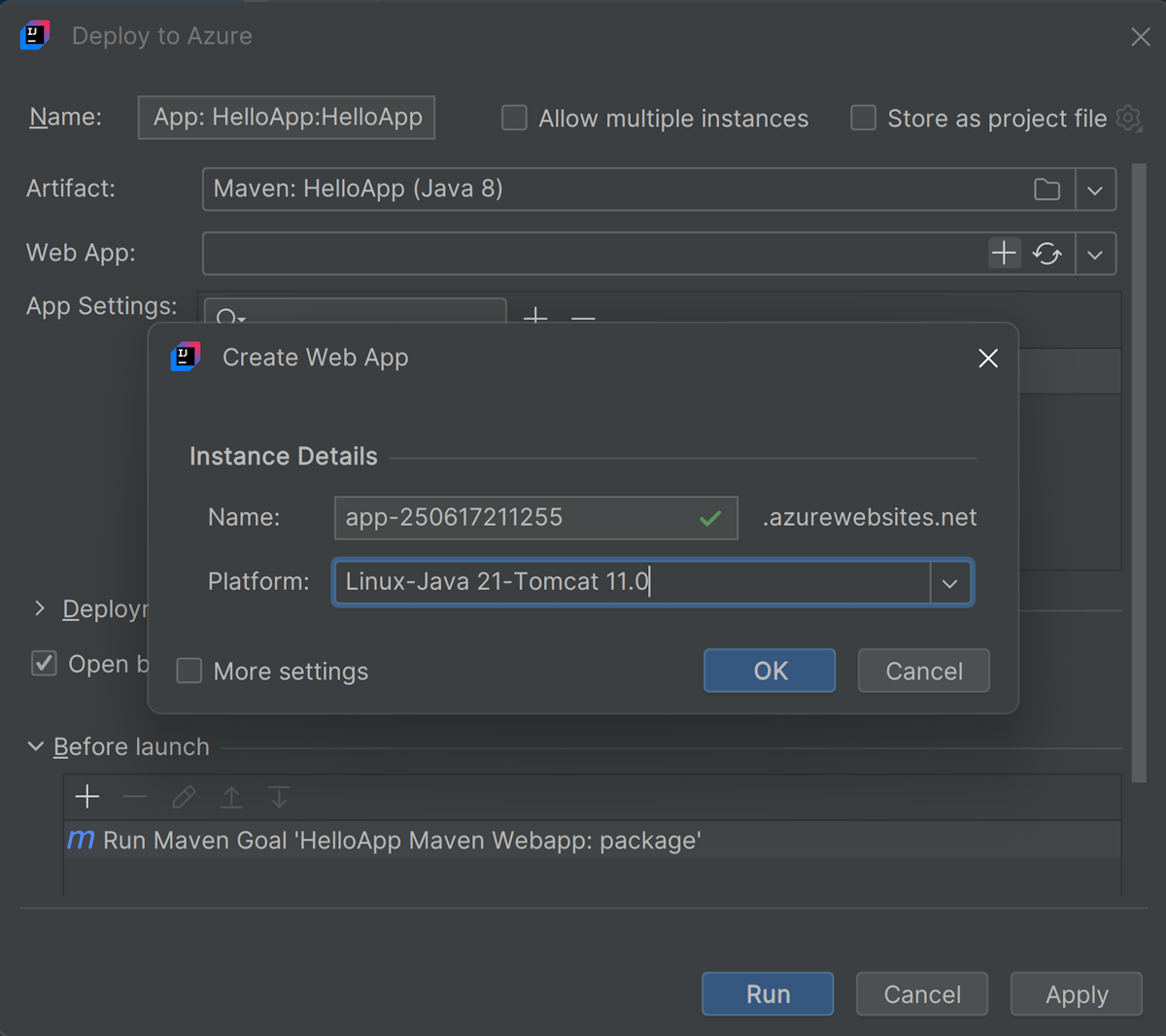Open the Artifact dropdown
Viewport: 1166px width, 1036px height.
tap(1095, 190)
